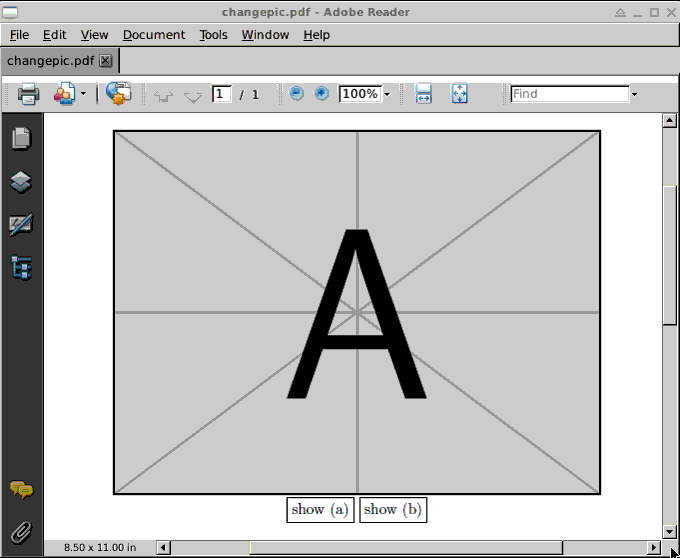Click the horizontal scrollbar right arrow
Viewport: 680px width, 558px height.
tap(654, 547)
